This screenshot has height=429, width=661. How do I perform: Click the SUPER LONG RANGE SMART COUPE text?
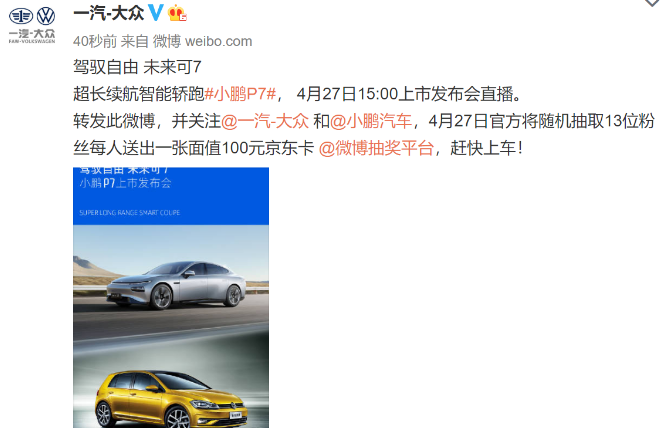coord(130,212)
